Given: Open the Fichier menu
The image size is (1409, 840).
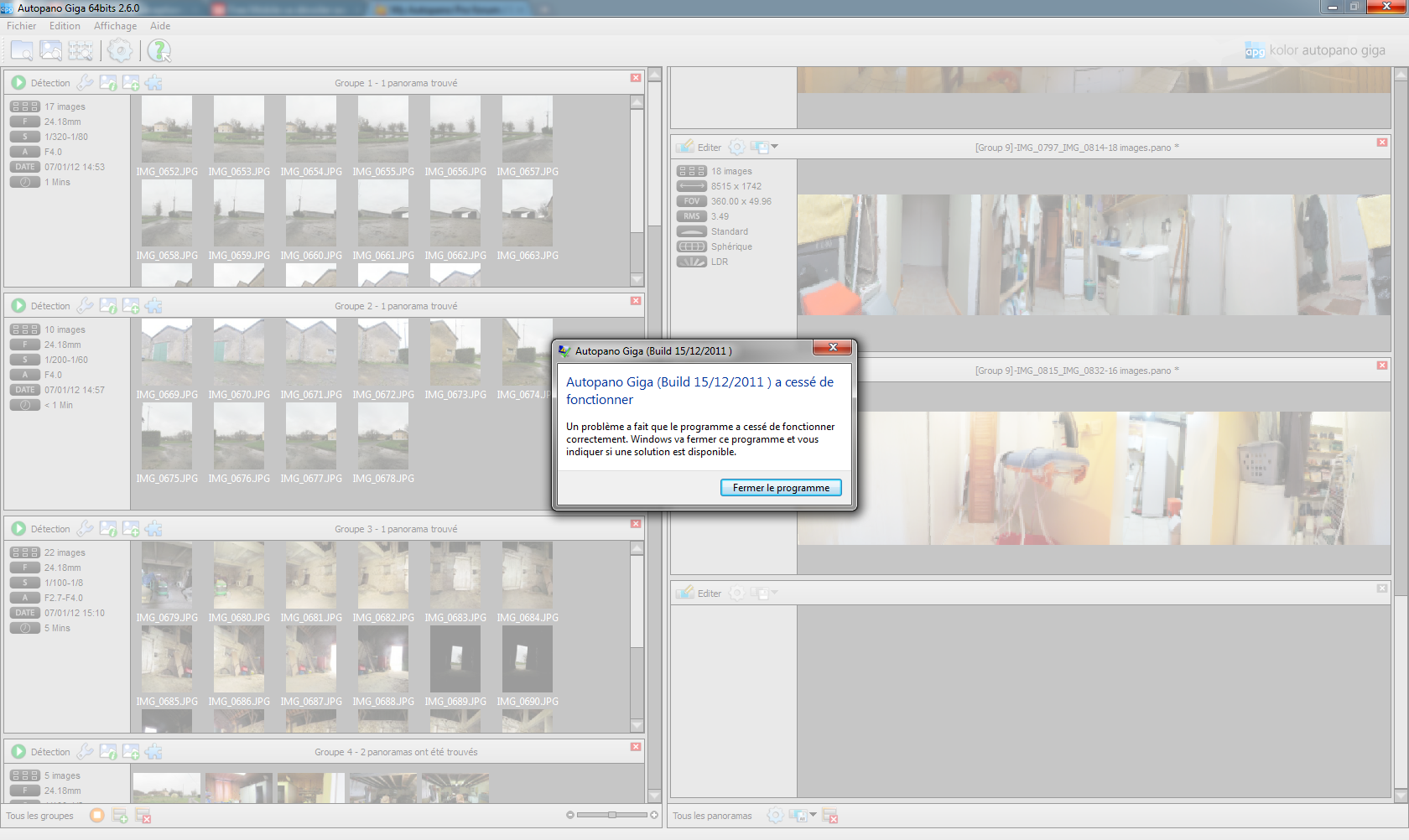Looking at the screenshot, I should tap(22, 26).
